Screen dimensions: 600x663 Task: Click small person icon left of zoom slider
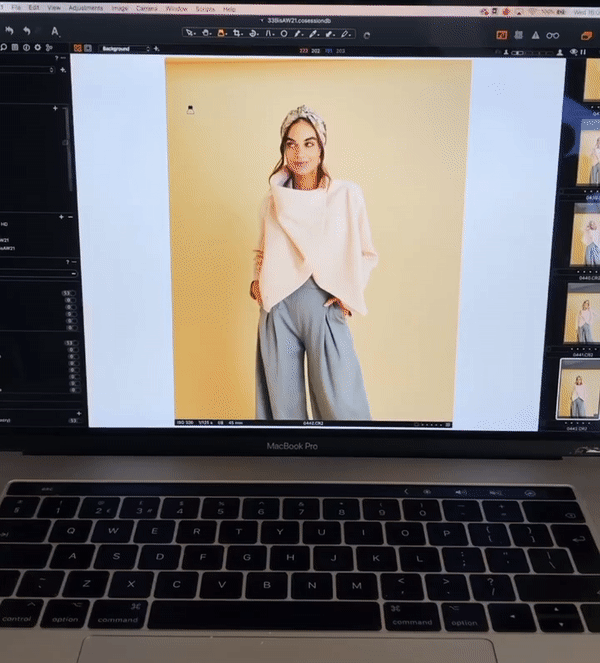(506, 52)
